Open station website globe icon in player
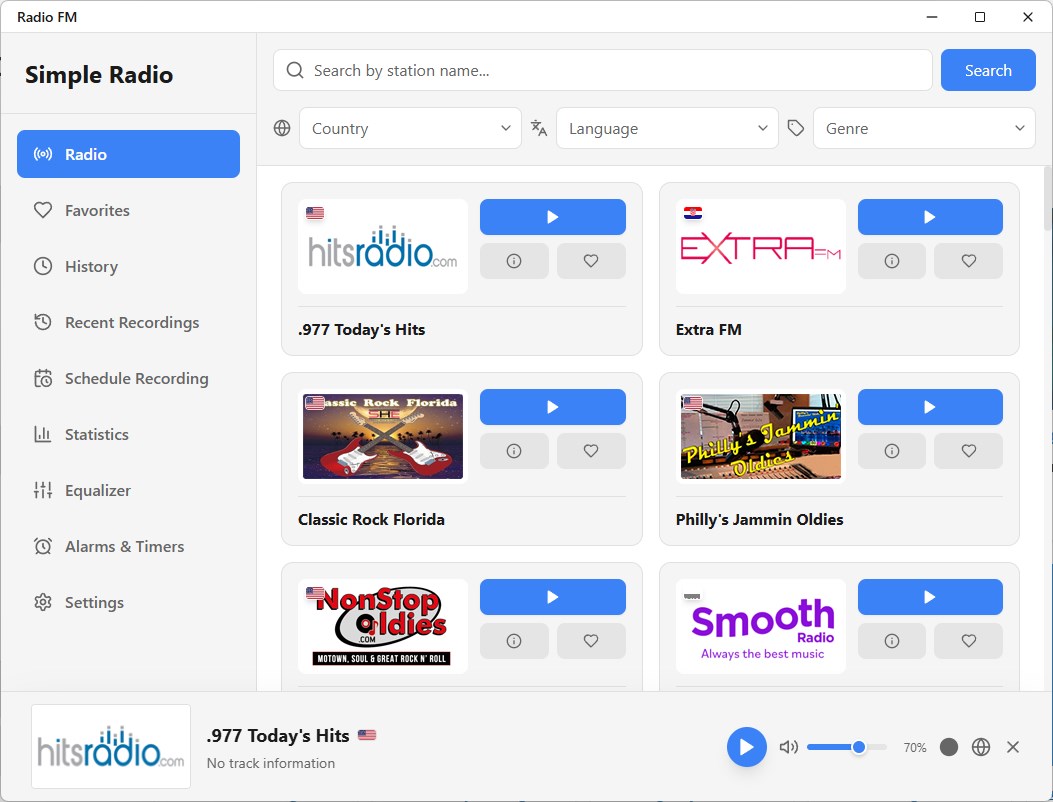This screenshot has height=802, width=1053. point(980,747)
